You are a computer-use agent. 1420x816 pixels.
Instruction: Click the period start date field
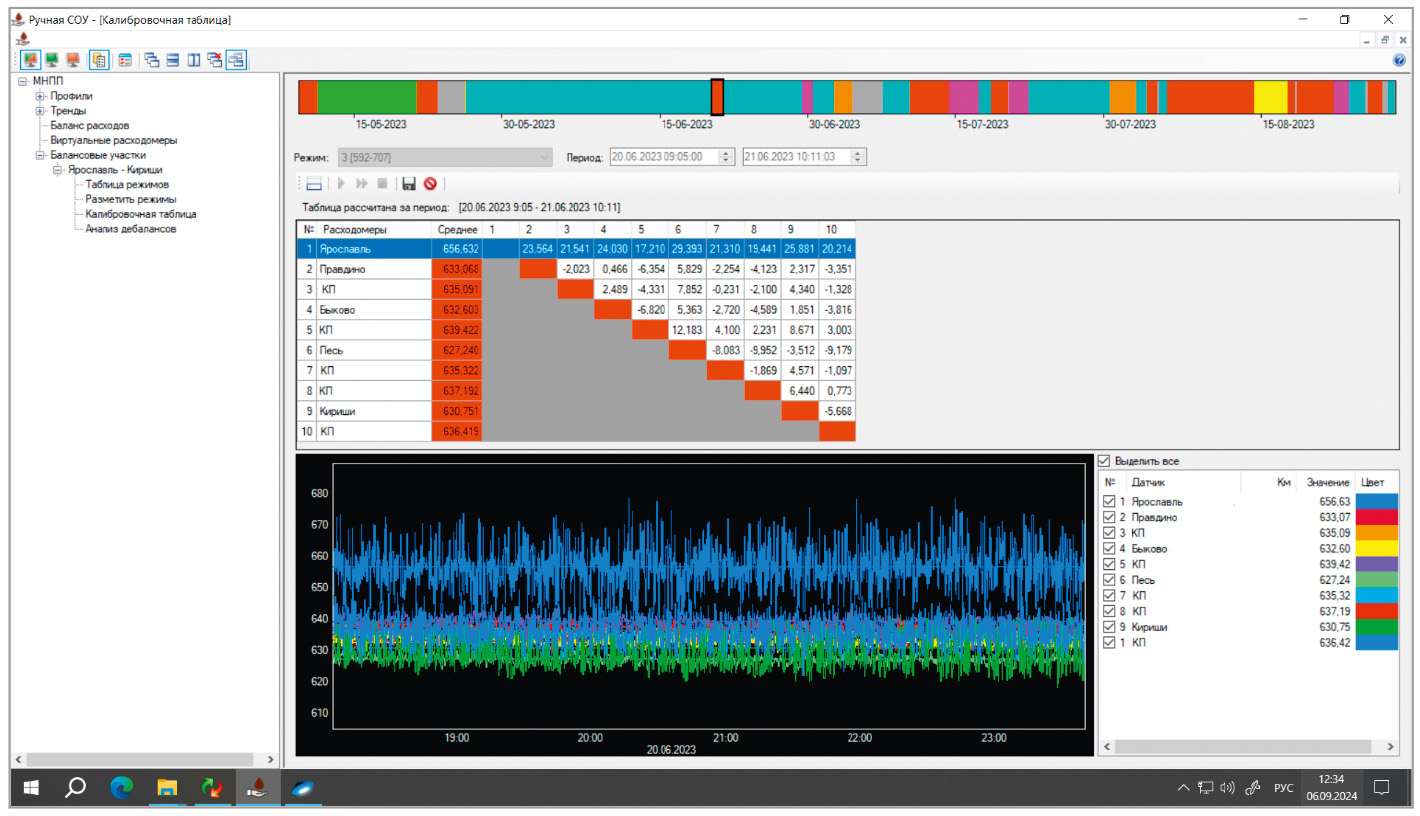point(662,157)
